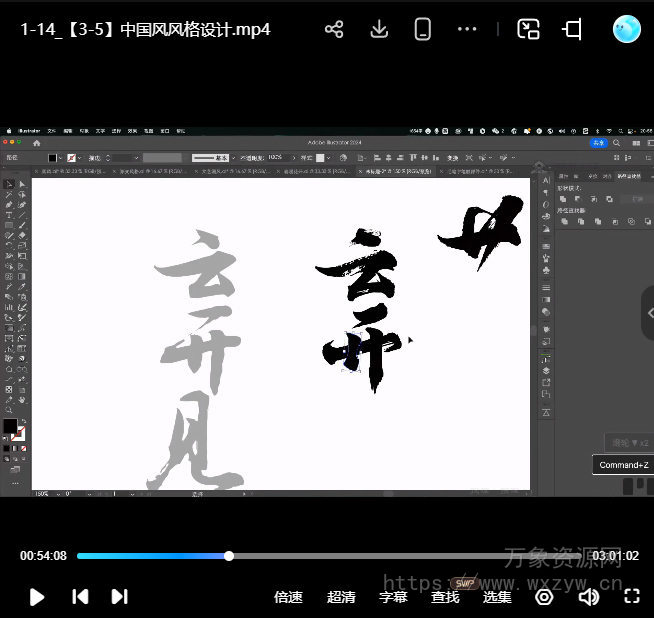
Task: Enable picture-in-picture mini window mode
Action: pyautogui.click(x=528, y=29)
